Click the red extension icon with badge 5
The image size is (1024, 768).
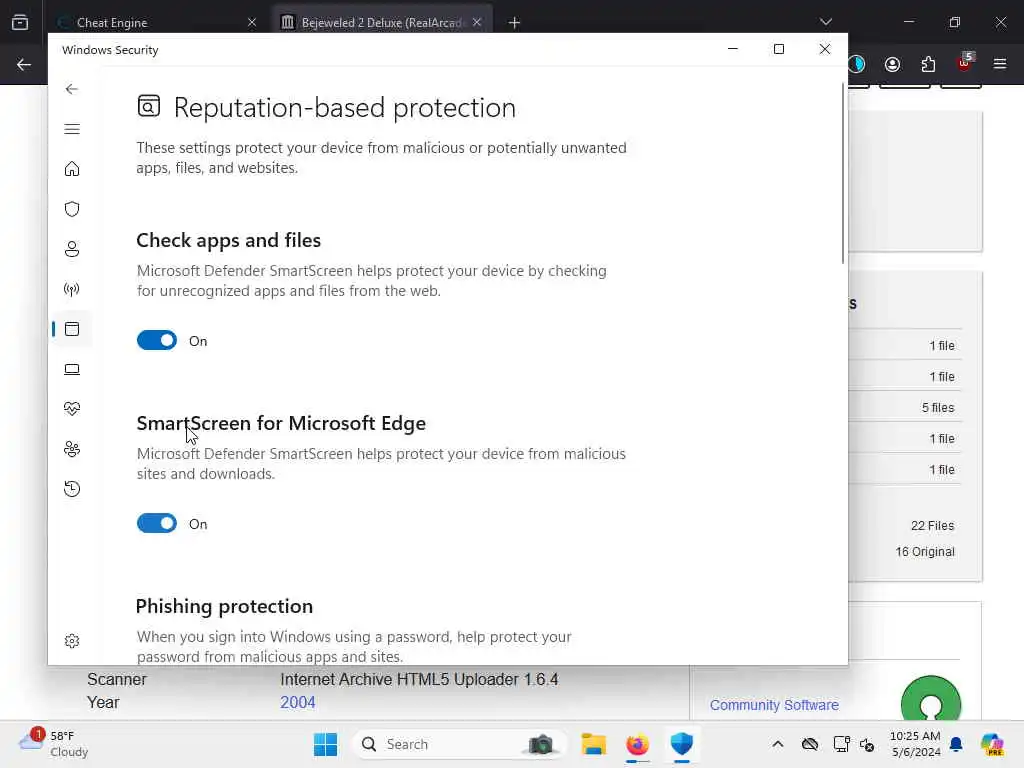click(964, 63)
